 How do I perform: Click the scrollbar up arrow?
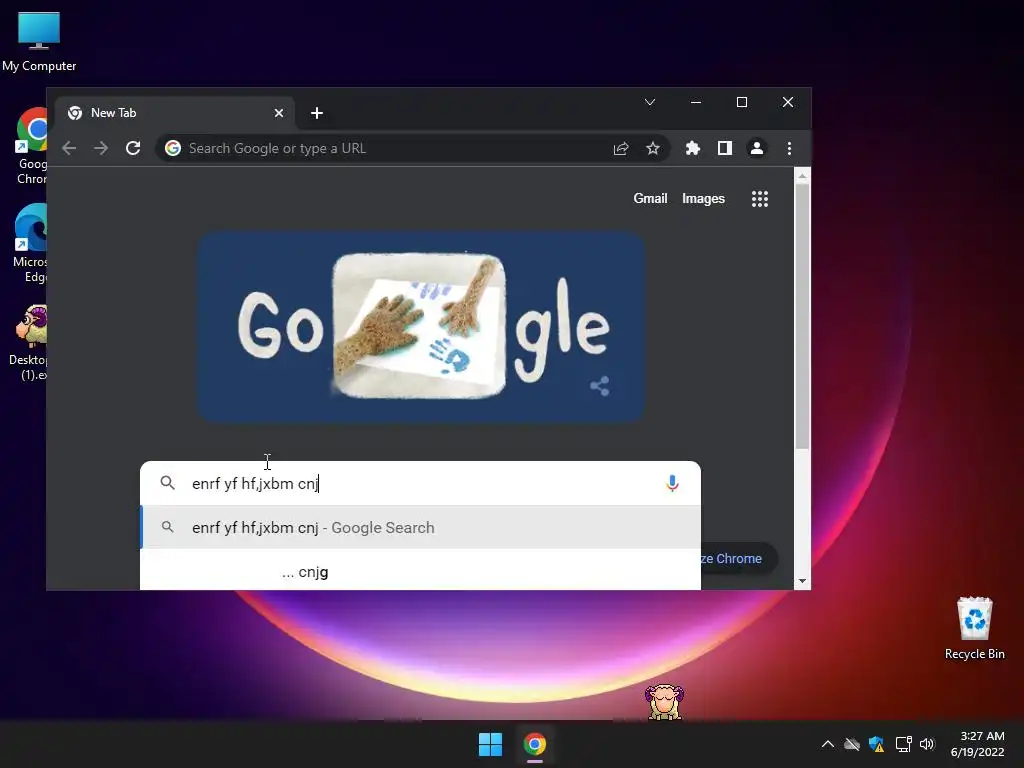pyautogui.click(x=802, y=176)
